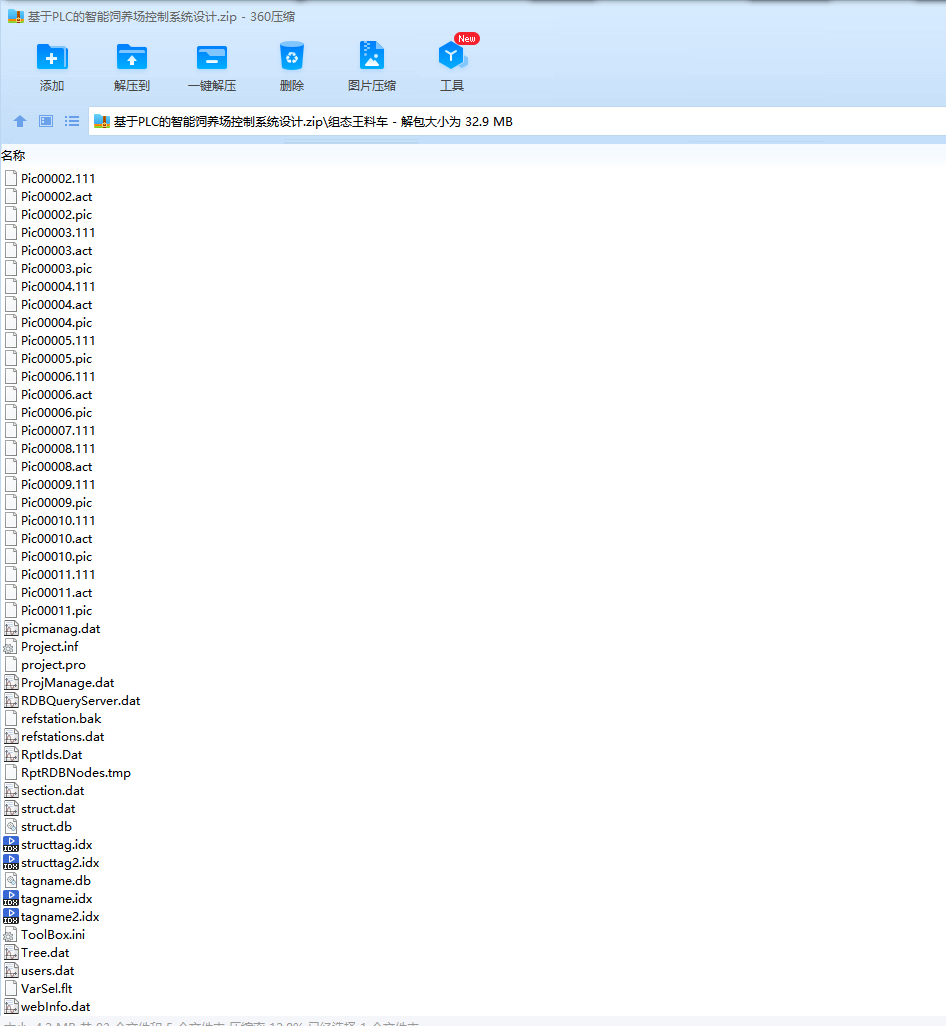
Task: Select file Pic00010.pic
Action: tap(48, 556)
